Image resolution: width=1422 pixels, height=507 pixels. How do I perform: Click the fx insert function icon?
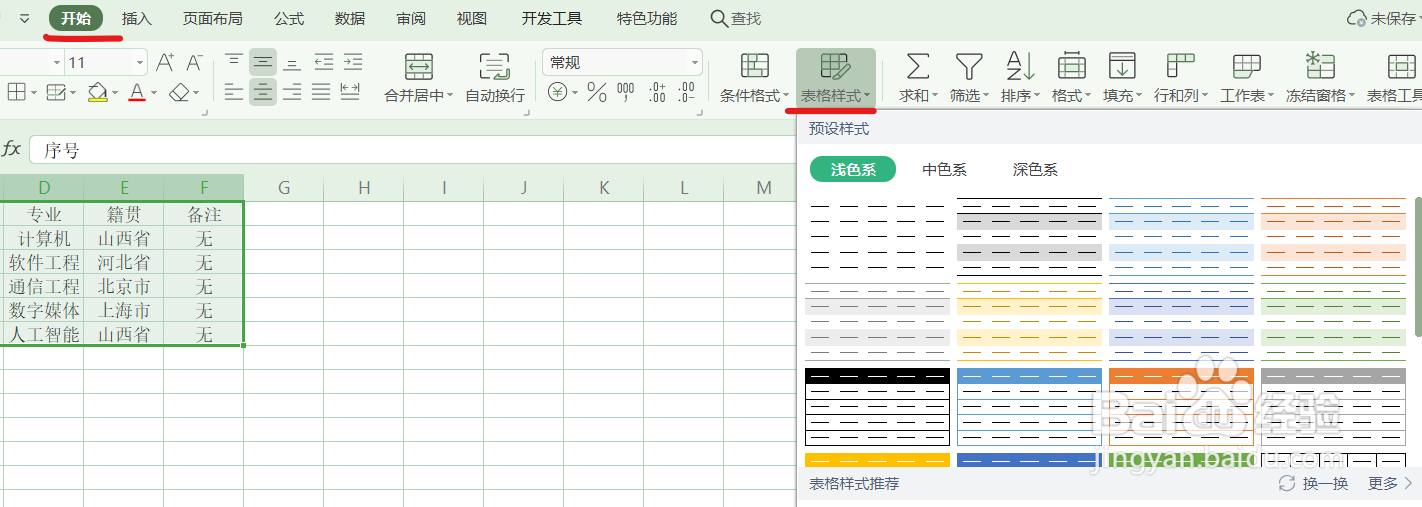coord(12,149)
